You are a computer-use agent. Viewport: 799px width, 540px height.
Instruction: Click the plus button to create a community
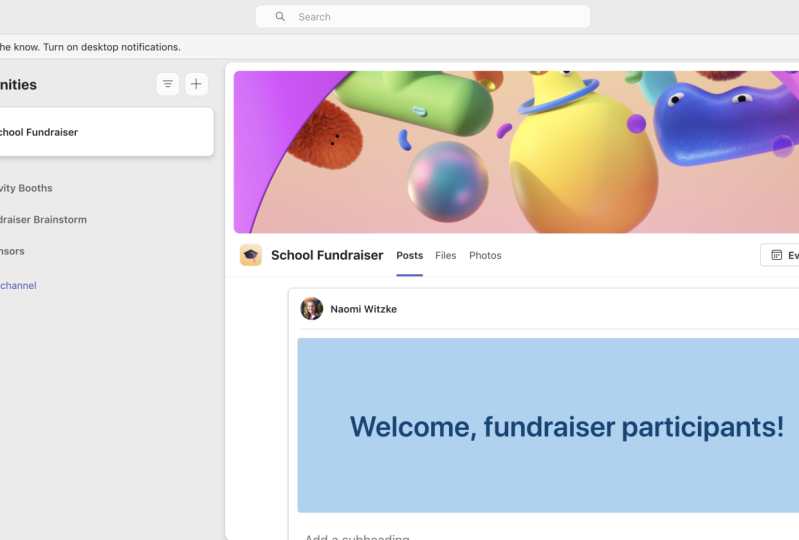[196, 84]
